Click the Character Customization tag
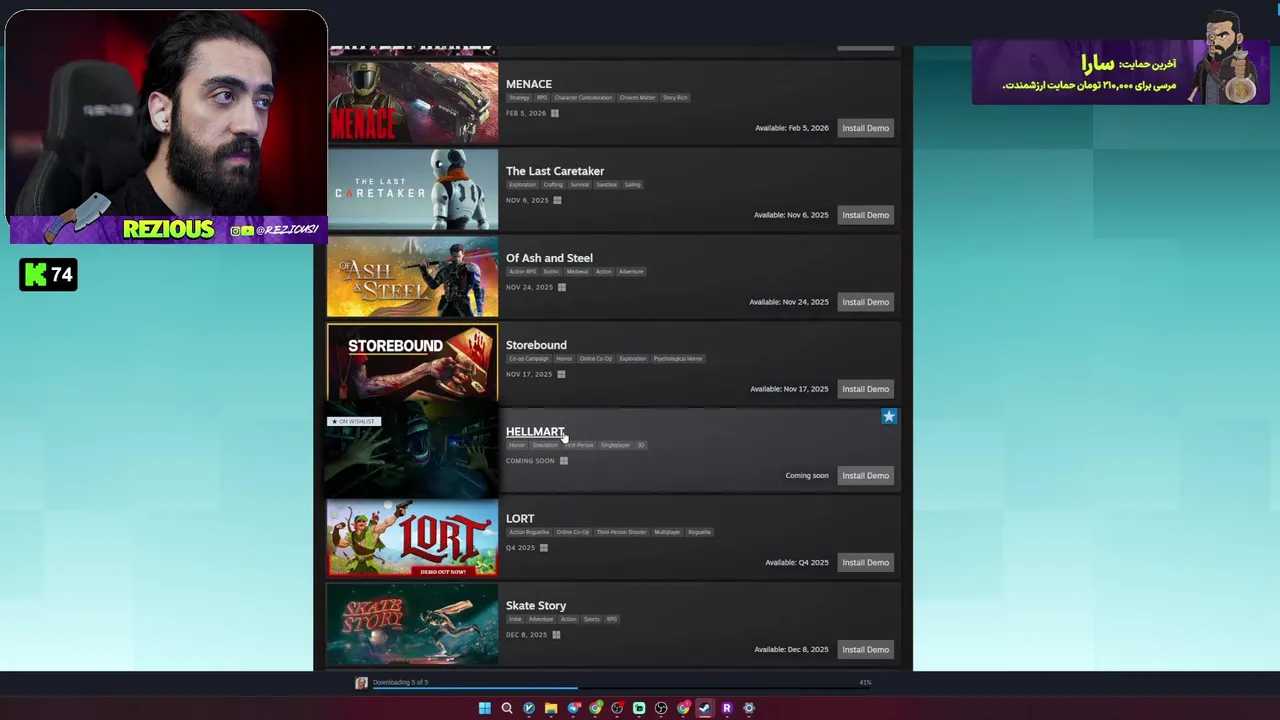The width and height of the screenshot is (1280, 720). click(583, 98)
